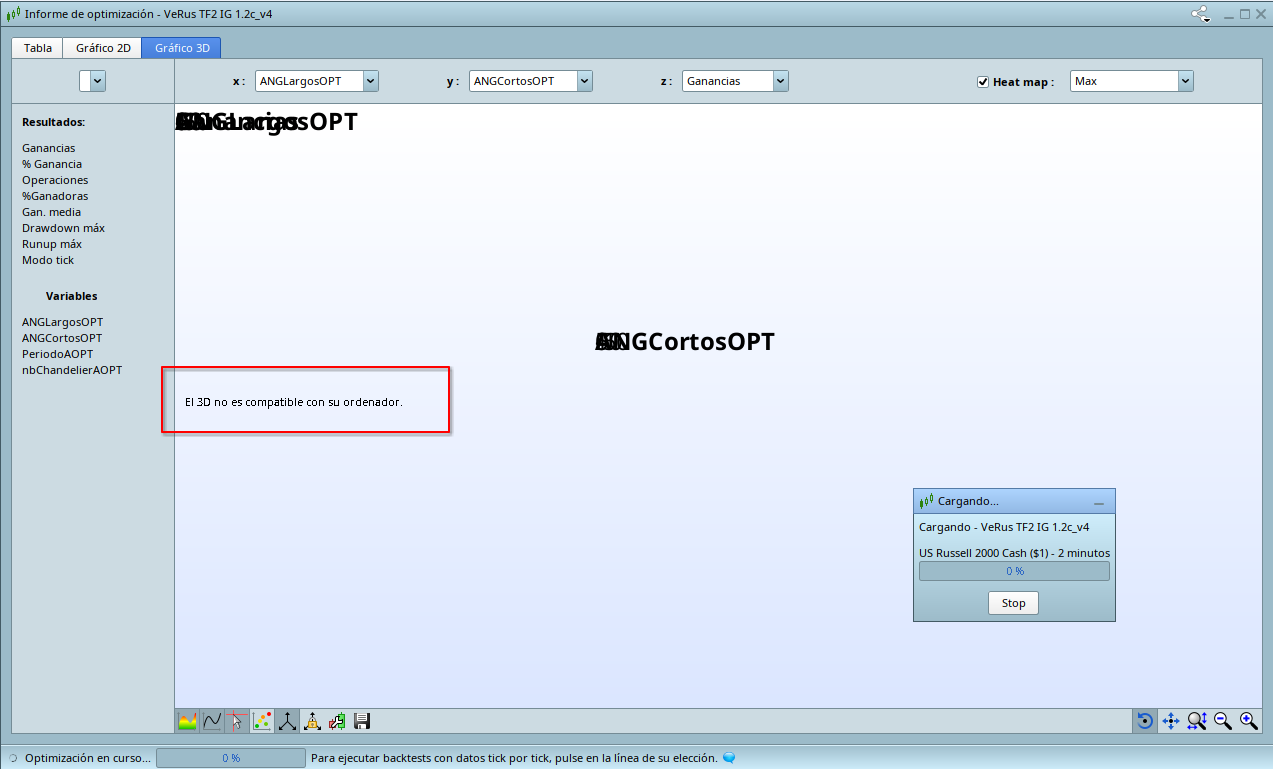Open the x axis ANGLargosOPT dropdown
The image size is (1273, 769).
[x=370, y=81]
